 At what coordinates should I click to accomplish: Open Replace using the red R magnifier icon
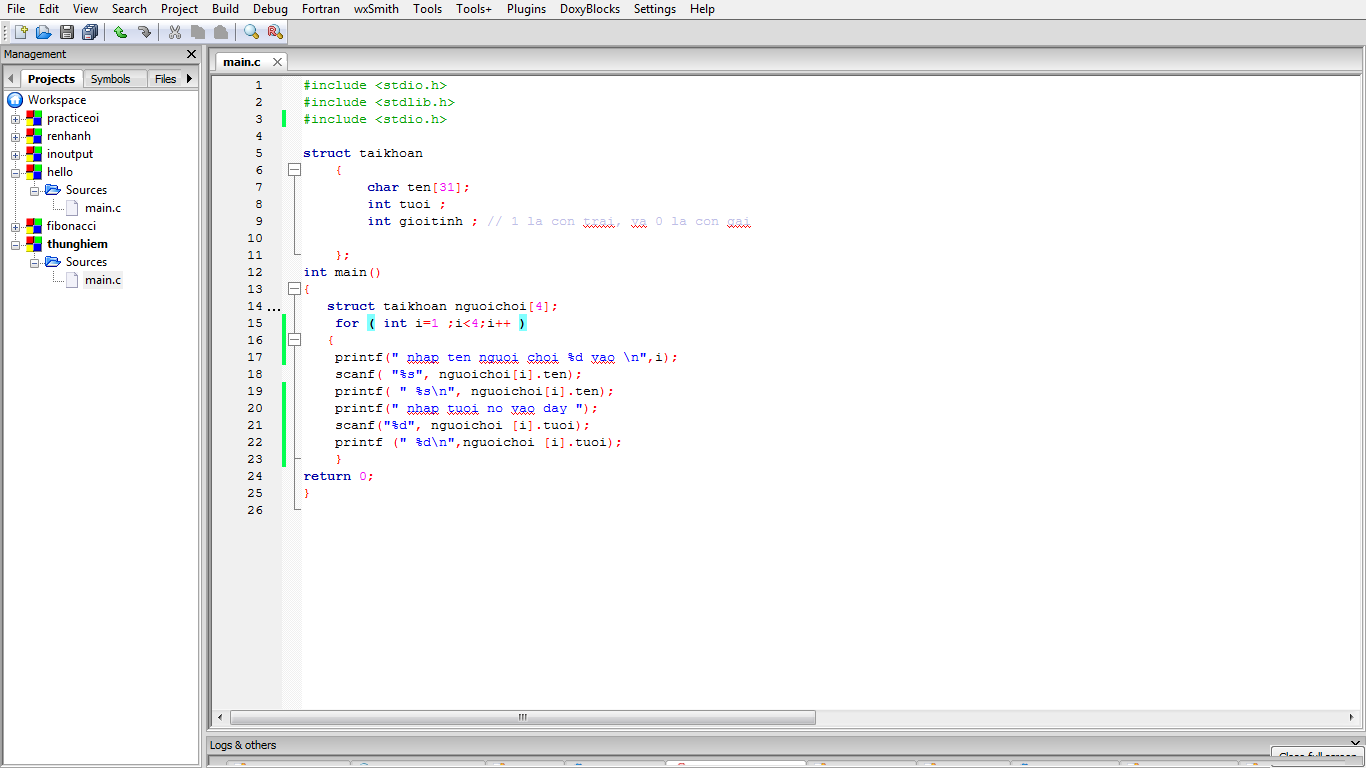[x=275, y=32]
